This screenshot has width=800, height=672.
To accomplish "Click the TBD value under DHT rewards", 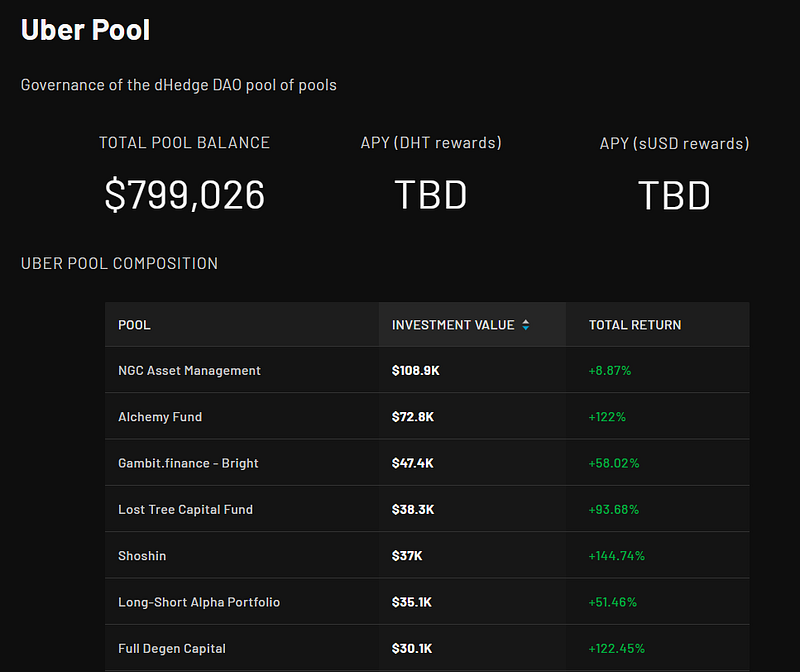I will pyautogui.click(x=431, y=195).
